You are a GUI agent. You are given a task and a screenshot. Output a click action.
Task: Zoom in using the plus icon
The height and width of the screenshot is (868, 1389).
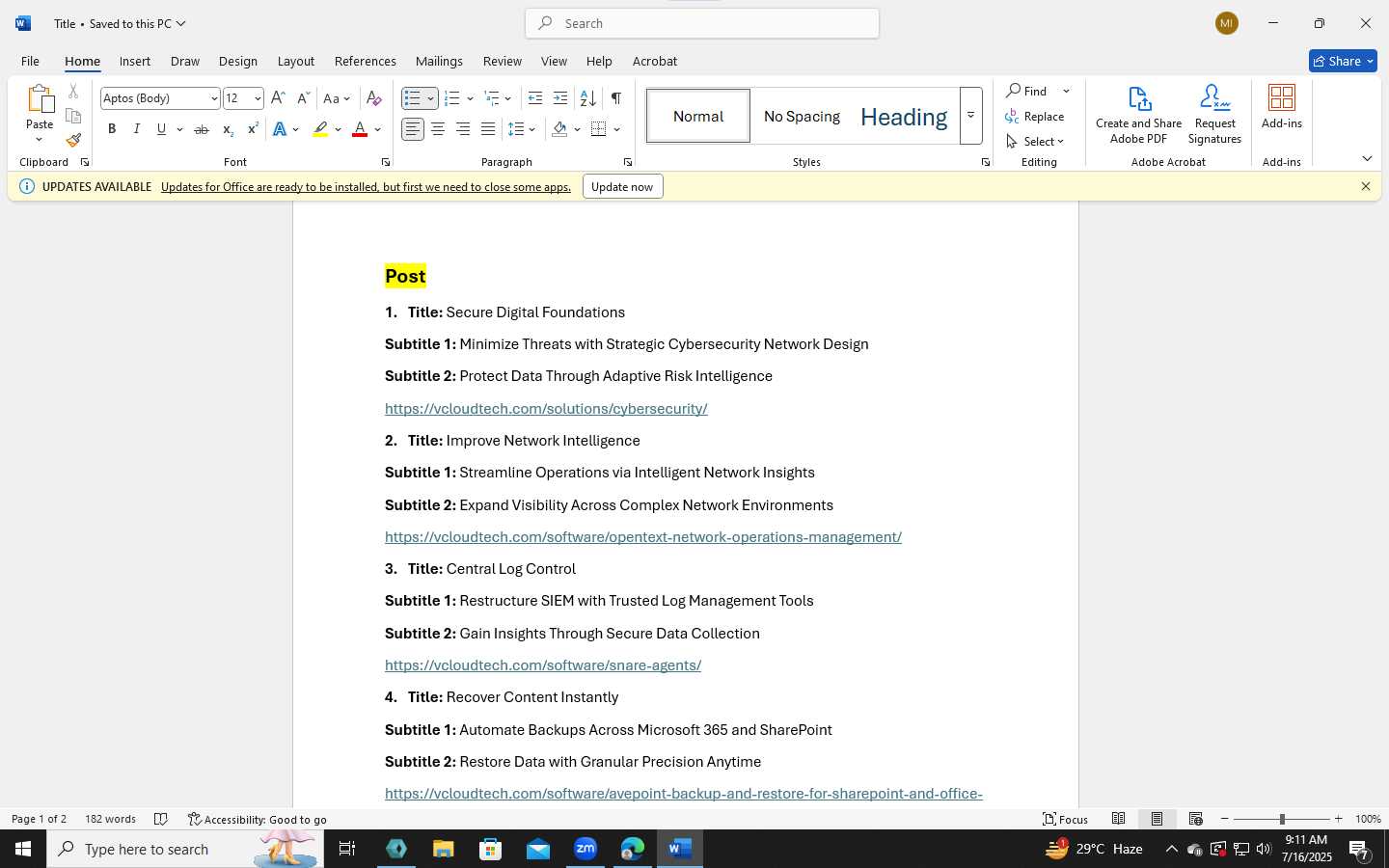[1338, 819]
